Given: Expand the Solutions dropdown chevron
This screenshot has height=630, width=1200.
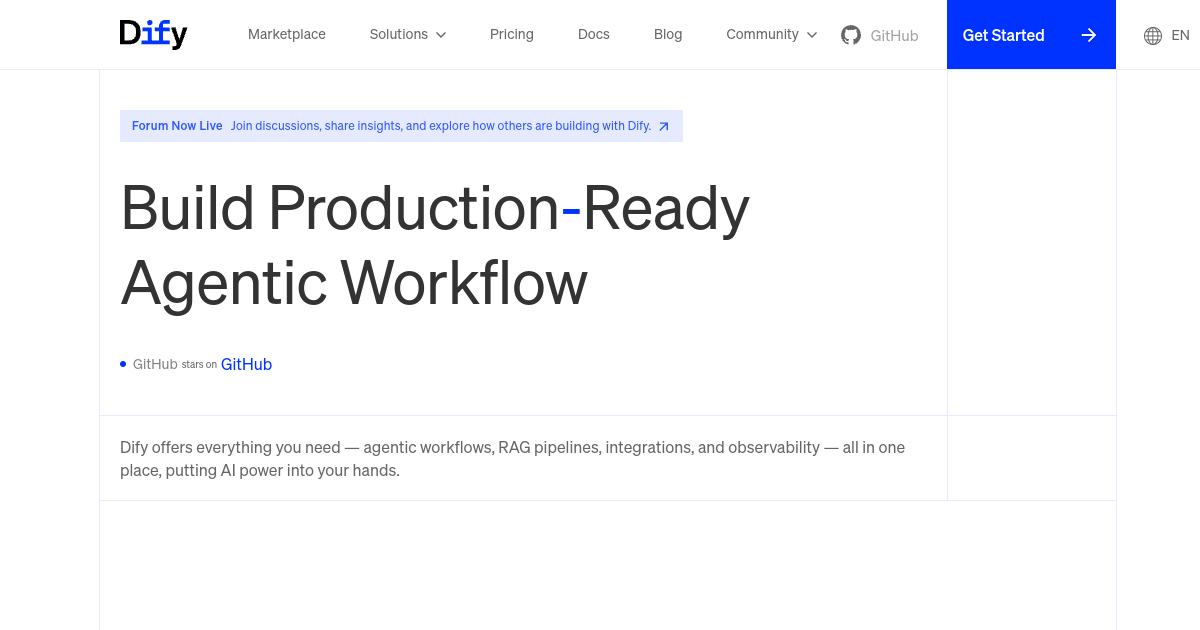Looking at the screenshot, I should pos(441,35).
